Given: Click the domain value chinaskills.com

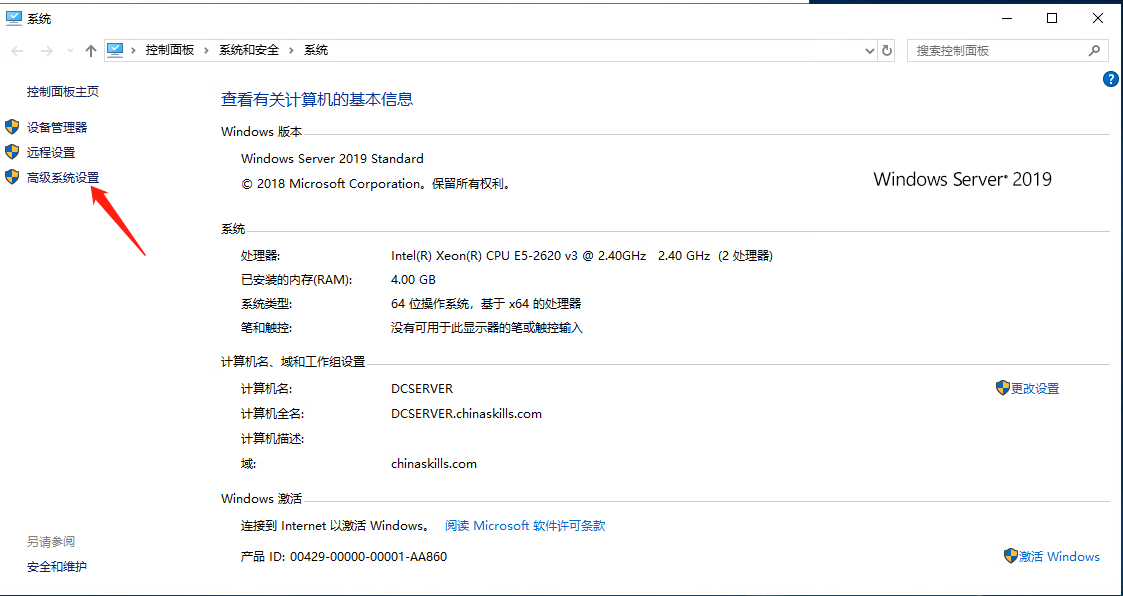Looking at the screenshot, I should coord(434,463).
